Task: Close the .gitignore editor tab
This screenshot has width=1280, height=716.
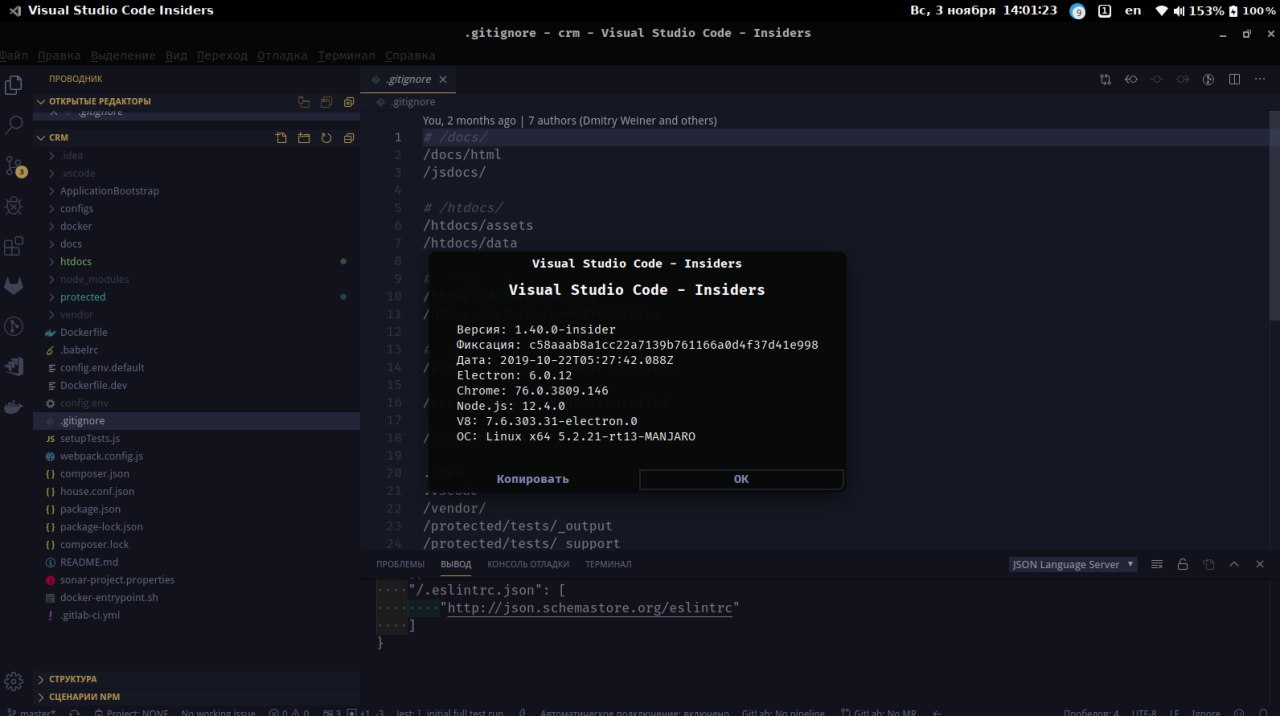Action: click(x=443, y=79)
